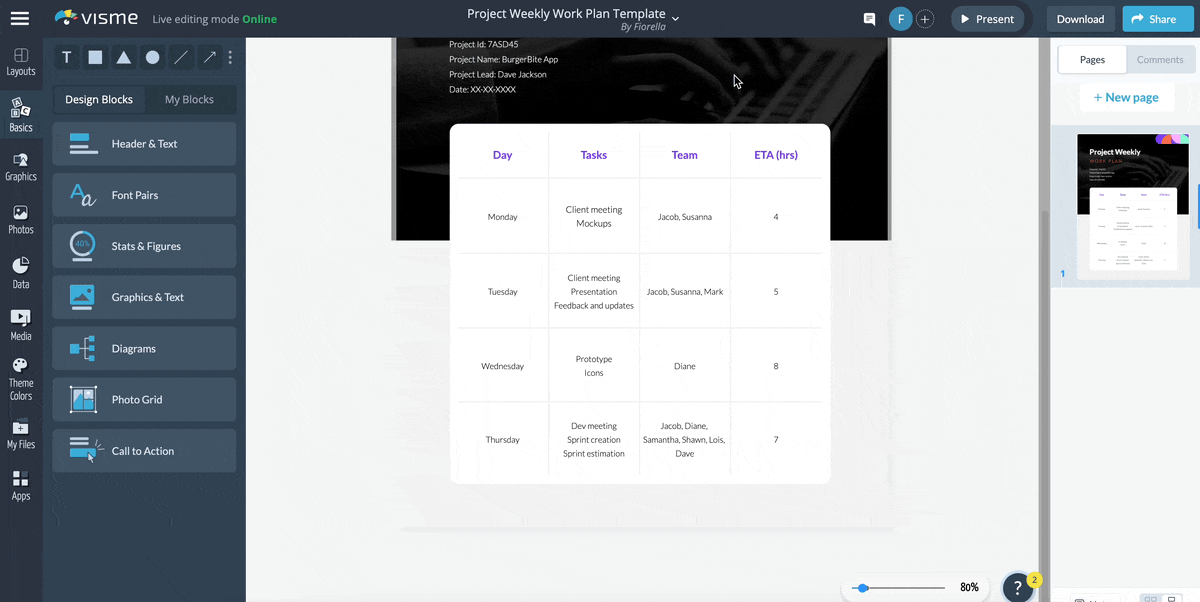The image size is (1200, 602).
Task: Click the zoom slider handle
Action: tap(863, 588)
